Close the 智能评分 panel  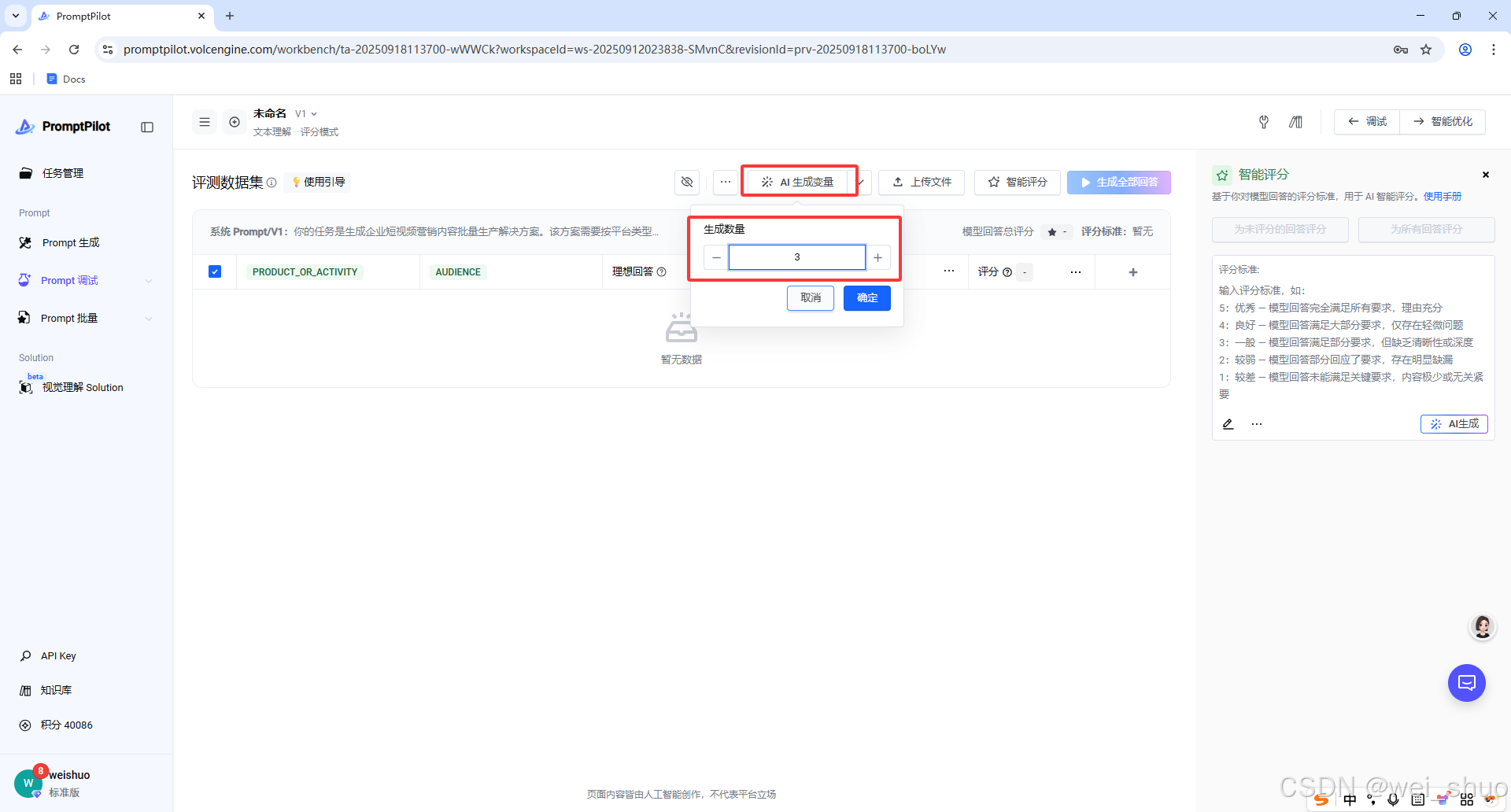point(1486,175)
